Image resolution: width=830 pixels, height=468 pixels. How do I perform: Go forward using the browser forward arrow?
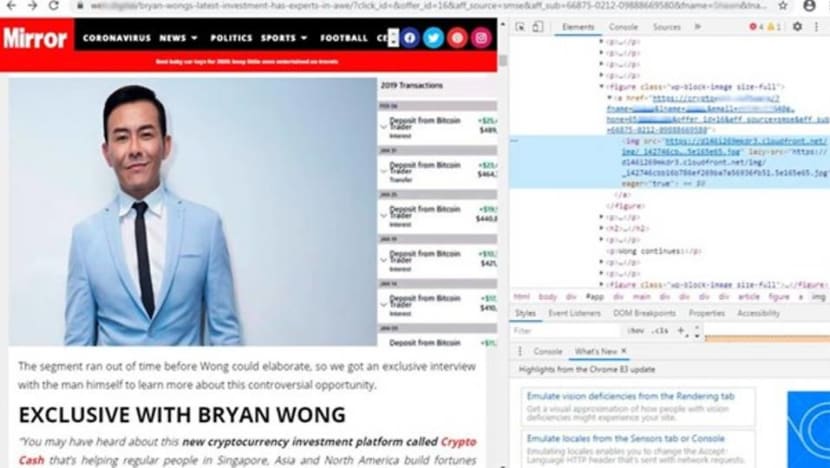click(32, 6)
